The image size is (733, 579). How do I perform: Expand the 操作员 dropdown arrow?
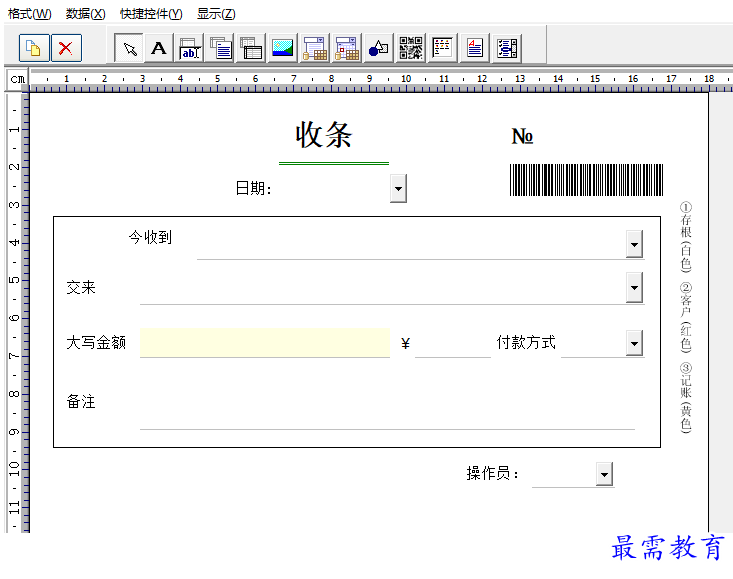603,474
